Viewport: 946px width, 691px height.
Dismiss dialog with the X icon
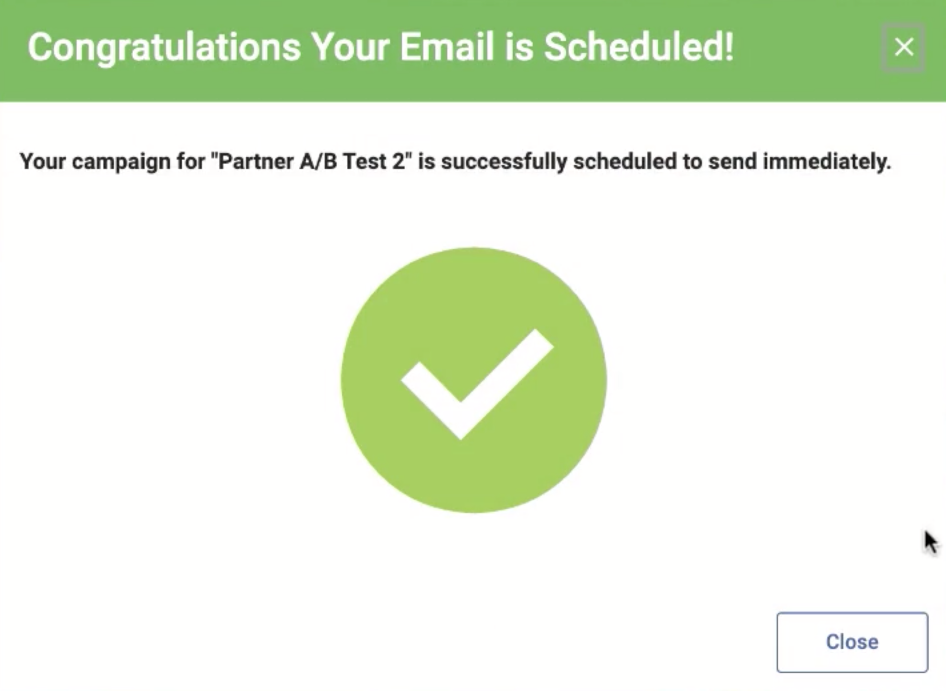click(903, 47)
